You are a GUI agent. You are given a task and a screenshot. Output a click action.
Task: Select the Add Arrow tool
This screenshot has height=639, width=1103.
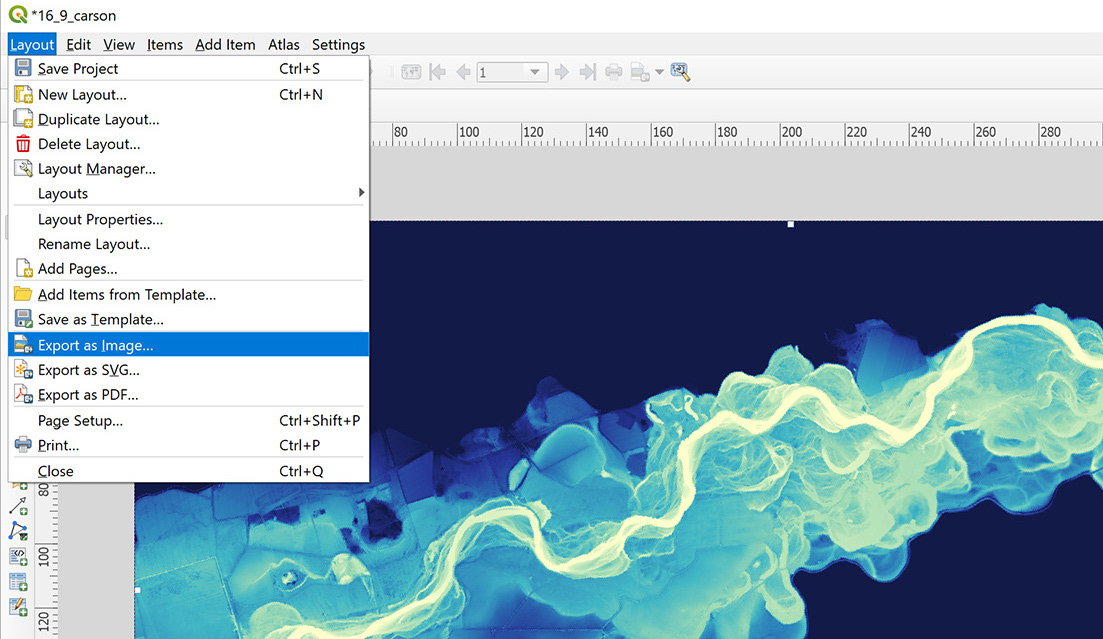coord(18,506)
